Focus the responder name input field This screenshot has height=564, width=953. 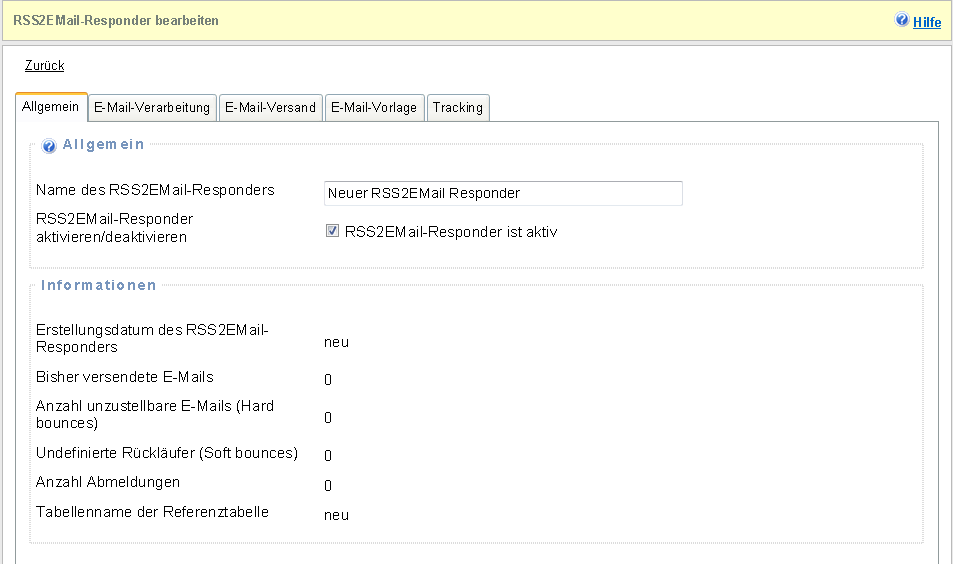503,193
